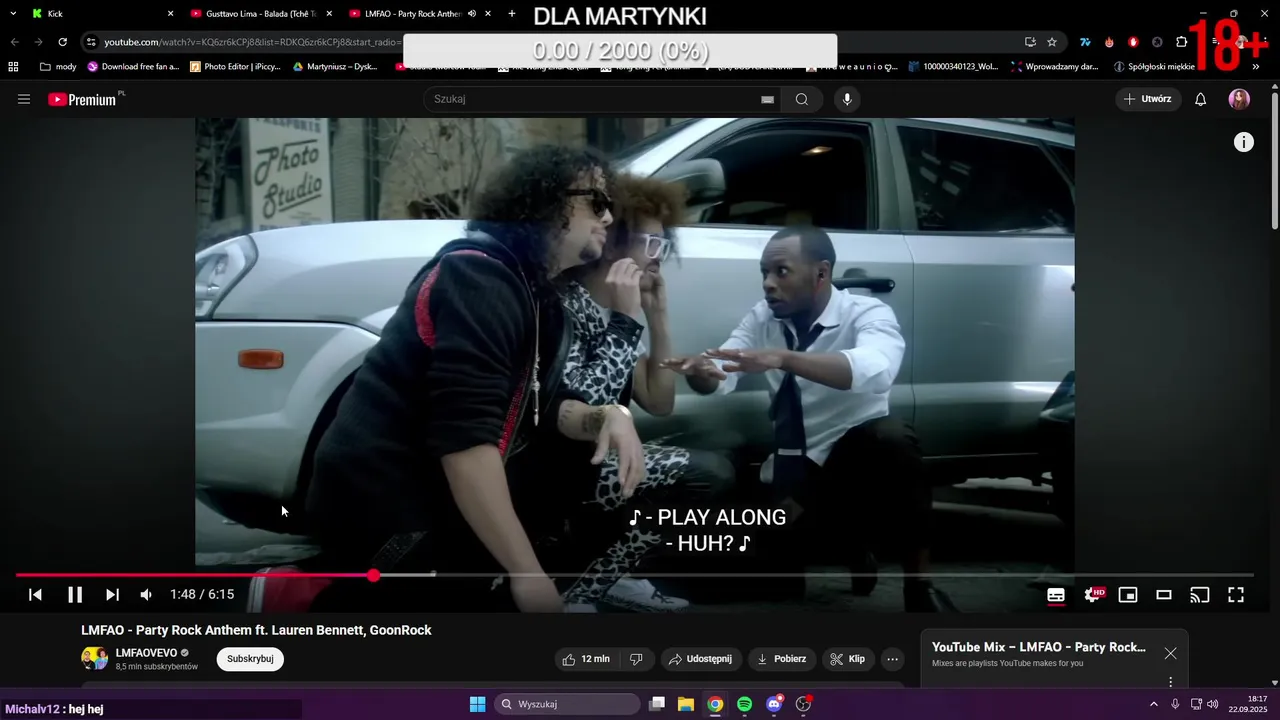The height and width of the screenshot is (720, 1280).
Task: Show video info card icon
Action: 1243,142
